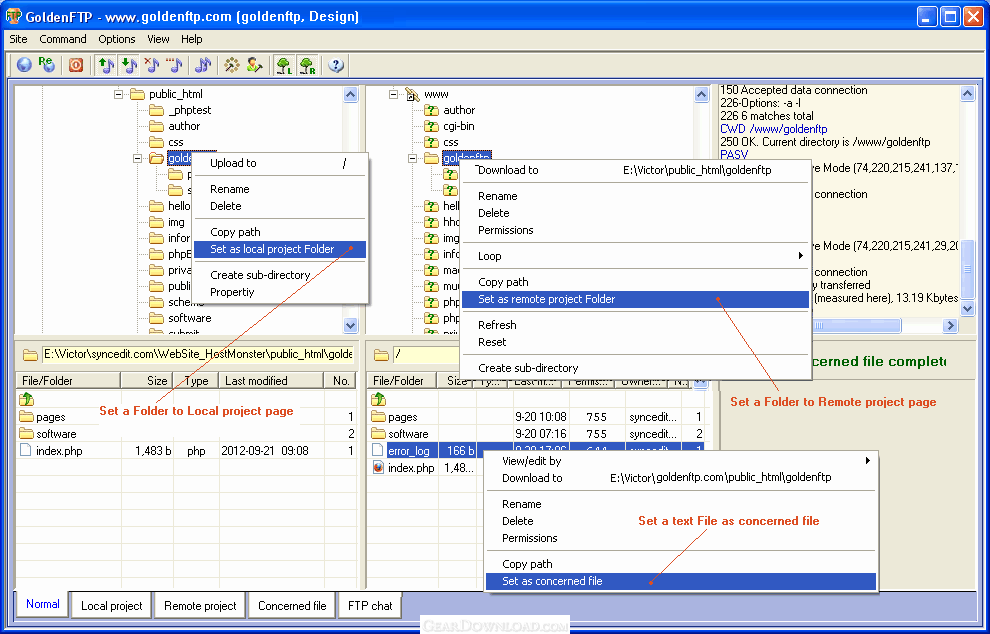Click the folder icon beside local path field
This screenshot has height=634, width=990.
(30, 355)
